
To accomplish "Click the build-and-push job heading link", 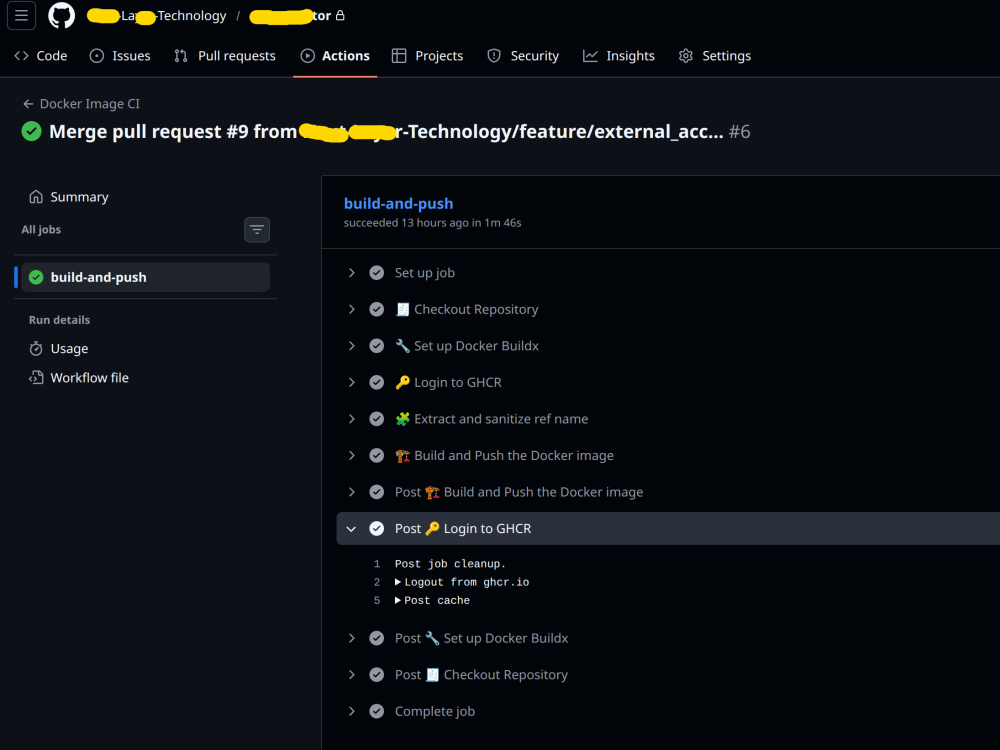I will click(399, 203).
